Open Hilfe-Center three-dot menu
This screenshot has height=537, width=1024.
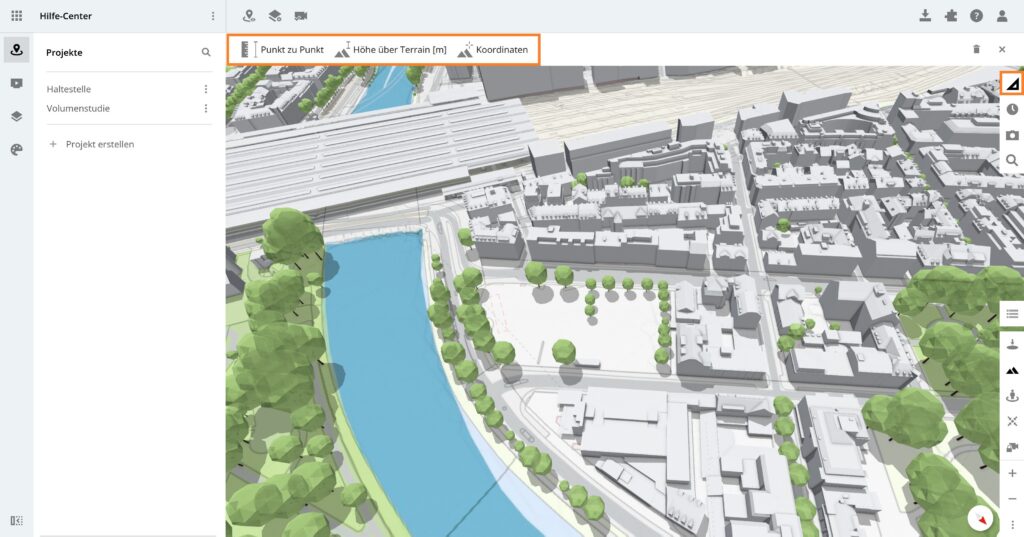tap(213, 16)
